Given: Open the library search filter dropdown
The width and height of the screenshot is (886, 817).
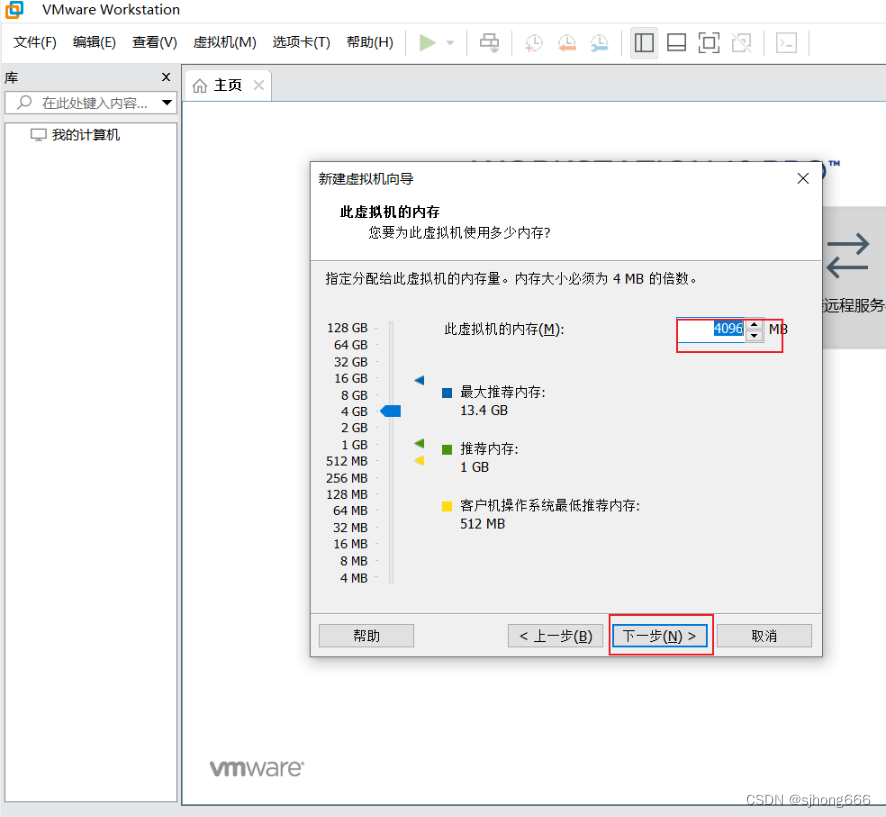Looking at the screenshot, I should (167, 103).
